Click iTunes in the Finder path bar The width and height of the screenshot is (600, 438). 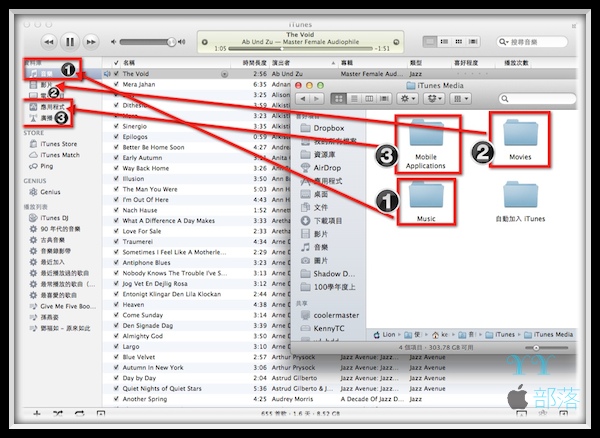pos(501,335)
